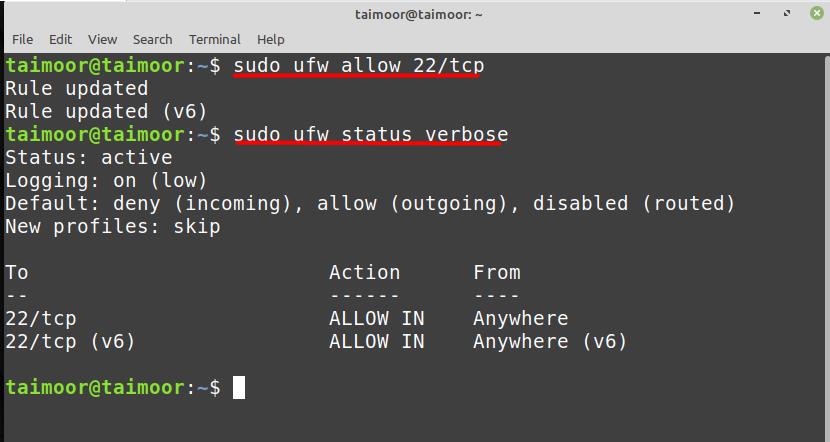Click the "Action" column header
830x442 pixels.
pos(364,273)
